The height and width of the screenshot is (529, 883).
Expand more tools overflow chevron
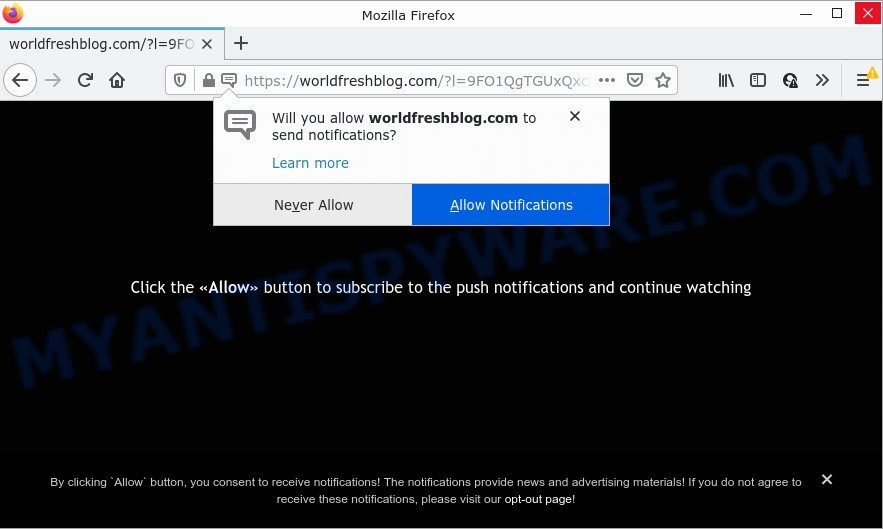[x=822, y=81]
